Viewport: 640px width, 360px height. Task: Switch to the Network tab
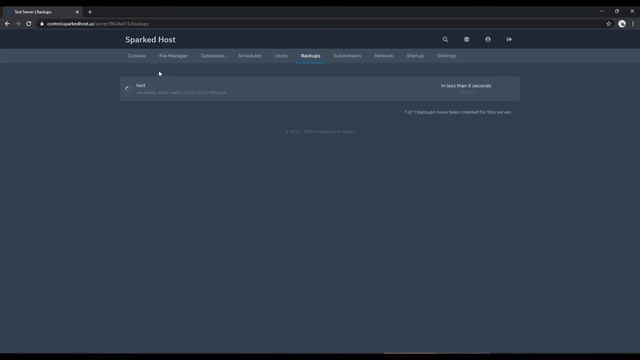pos(384,56)
